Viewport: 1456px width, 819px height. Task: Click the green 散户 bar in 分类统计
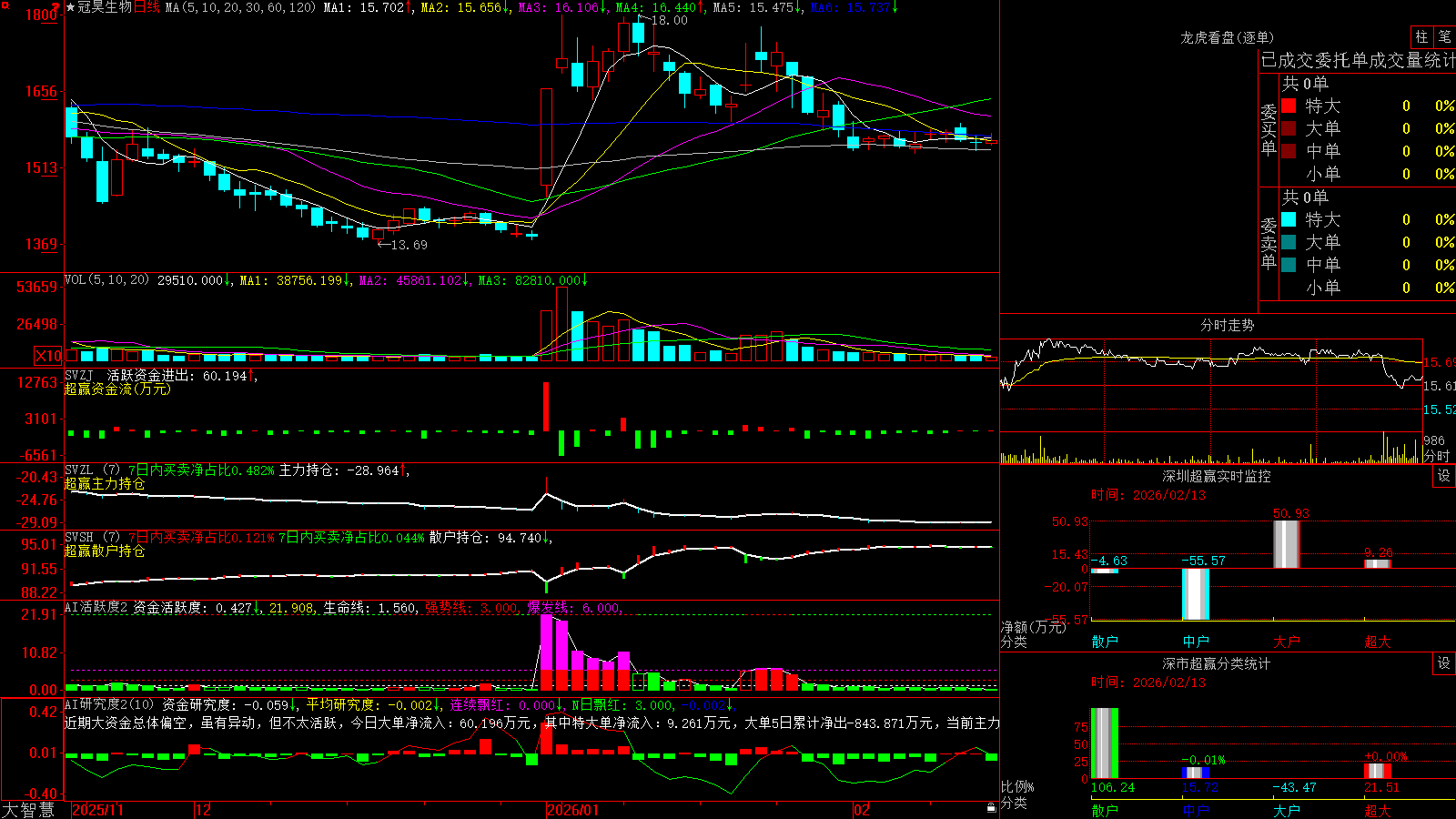[1105, 743]
